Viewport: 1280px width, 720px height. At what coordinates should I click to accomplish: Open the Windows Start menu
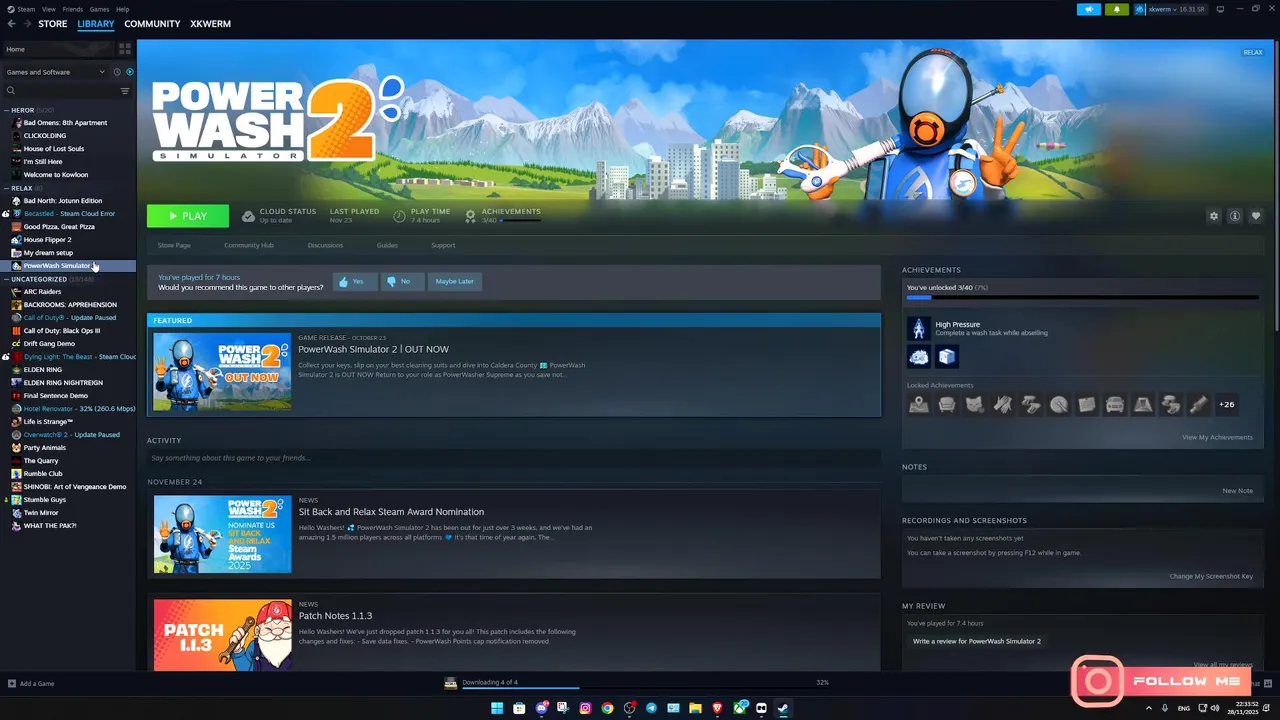pos(497,708)
